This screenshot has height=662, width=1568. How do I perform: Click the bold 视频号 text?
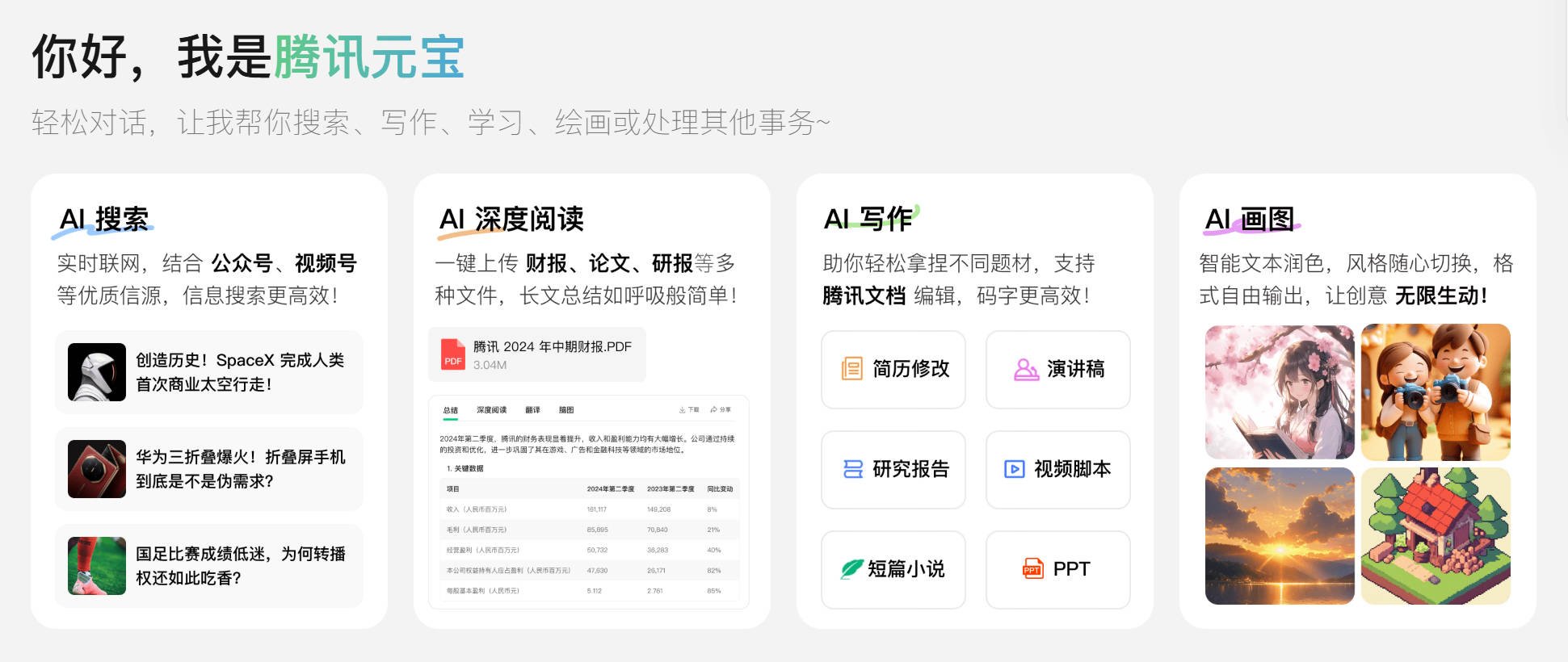point(326,263)
